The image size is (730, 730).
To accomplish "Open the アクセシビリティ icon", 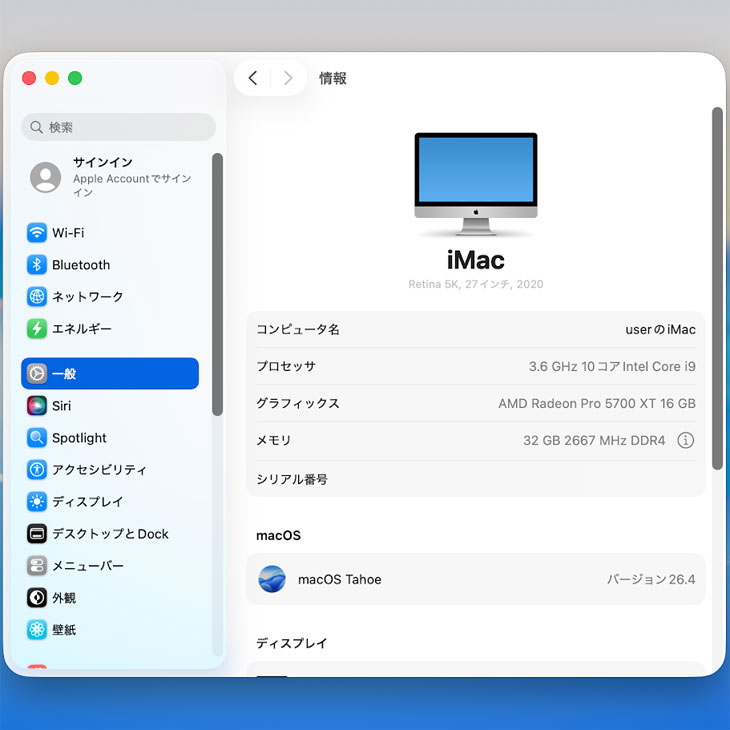I will (x=37, y=470).
